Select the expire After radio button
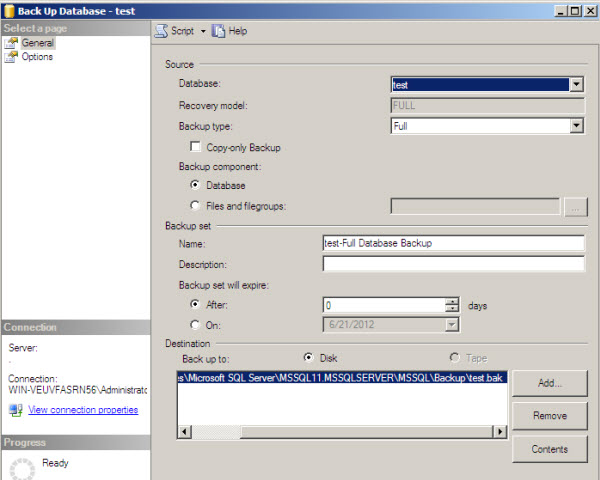 pos(195,304)
